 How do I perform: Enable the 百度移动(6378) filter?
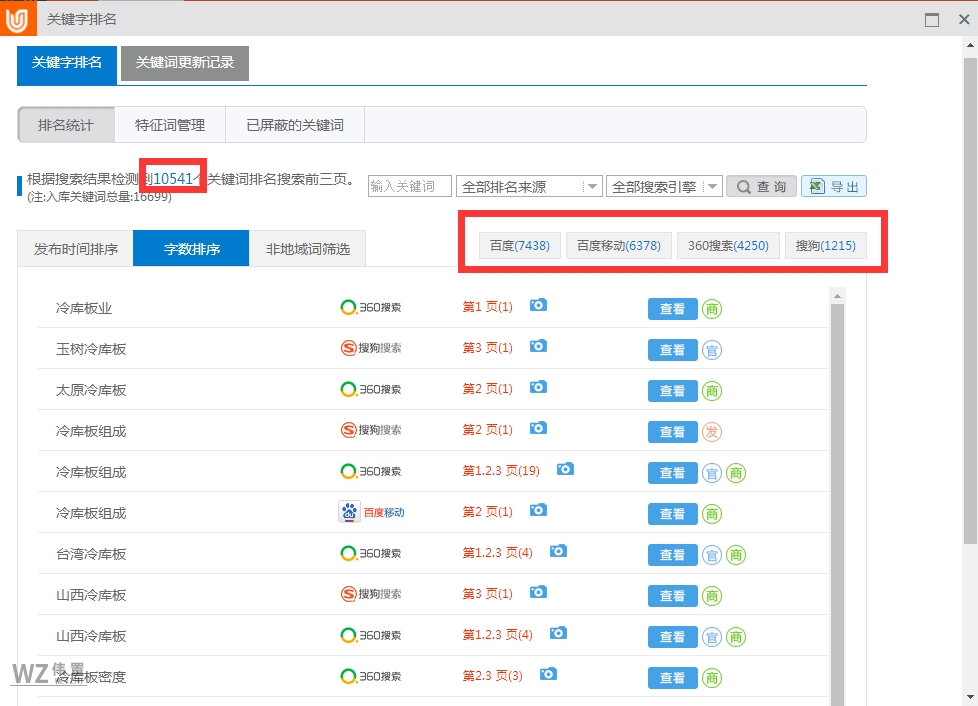(618, 245)
